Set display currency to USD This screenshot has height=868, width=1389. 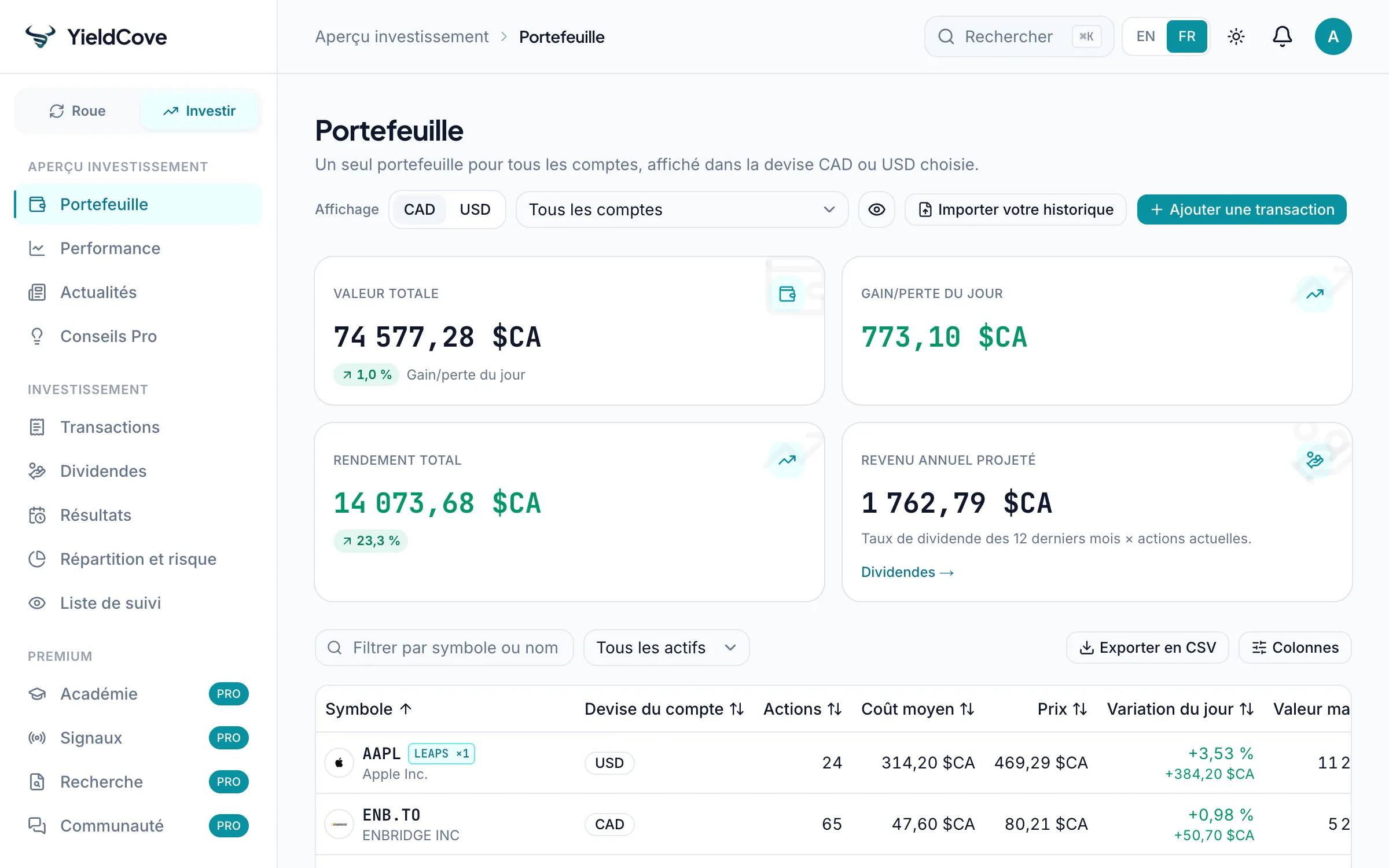coord(475,209)
